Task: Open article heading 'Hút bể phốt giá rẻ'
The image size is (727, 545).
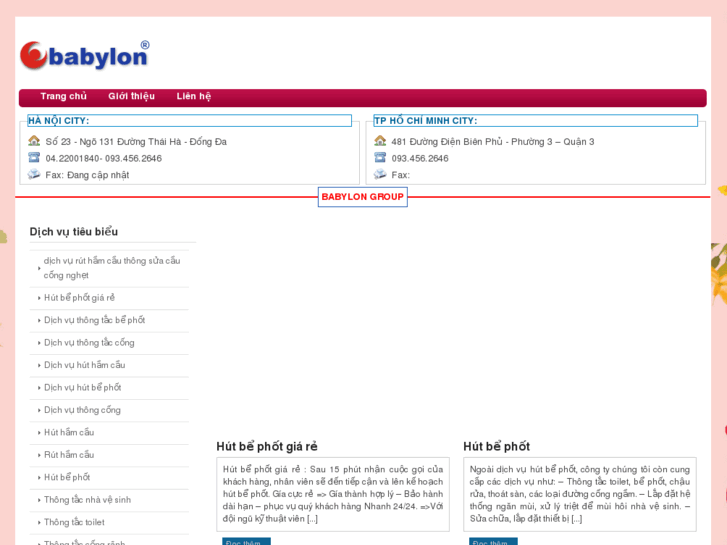Action: [267, 446]
